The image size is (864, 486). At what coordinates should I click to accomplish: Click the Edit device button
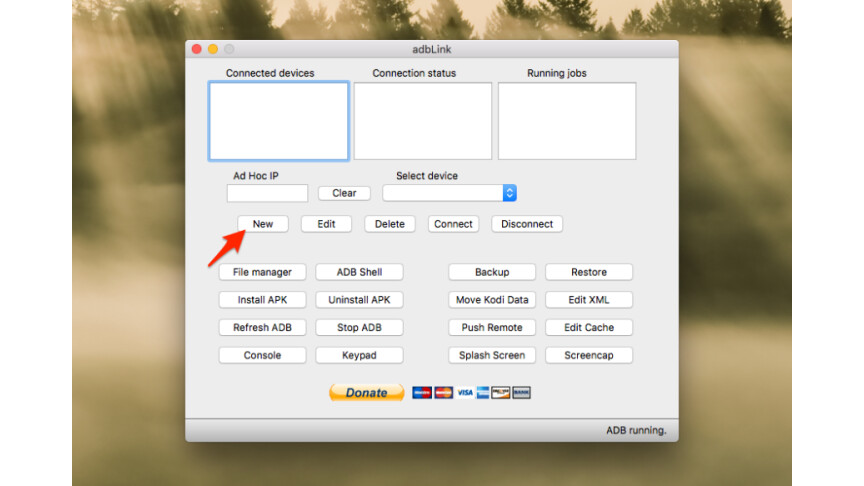pos(326,224)
